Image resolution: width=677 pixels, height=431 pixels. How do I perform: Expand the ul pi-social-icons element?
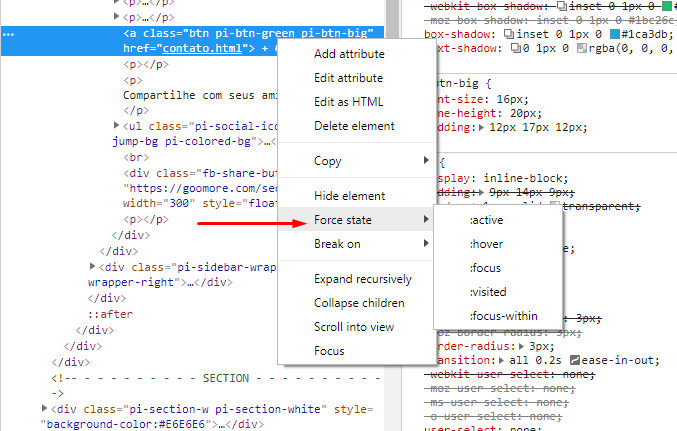pyautogui.click(x=116, y=125)
